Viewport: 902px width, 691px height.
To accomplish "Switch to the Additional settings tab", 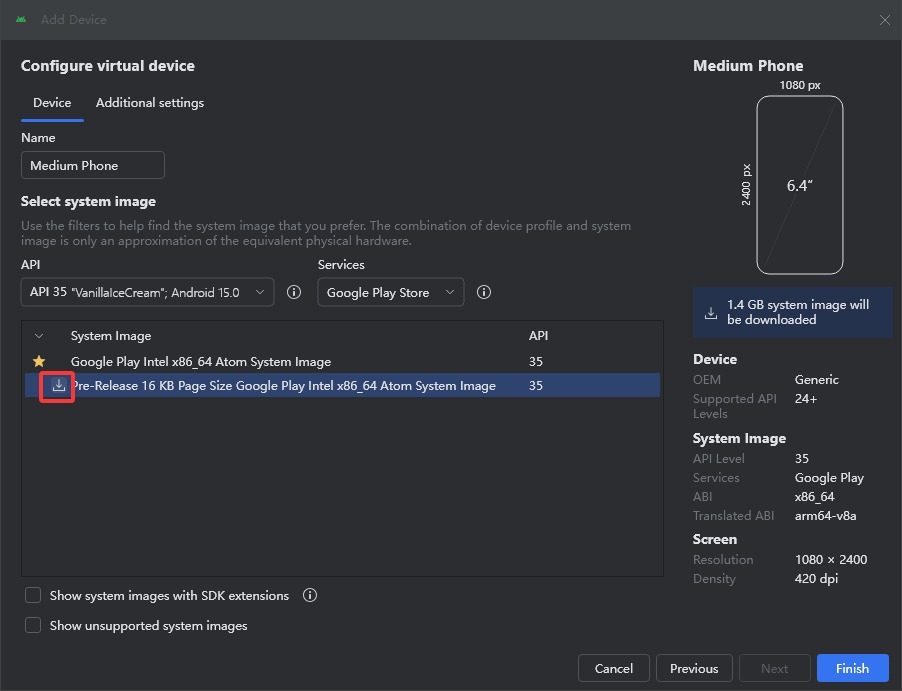I will click(150, 103).
